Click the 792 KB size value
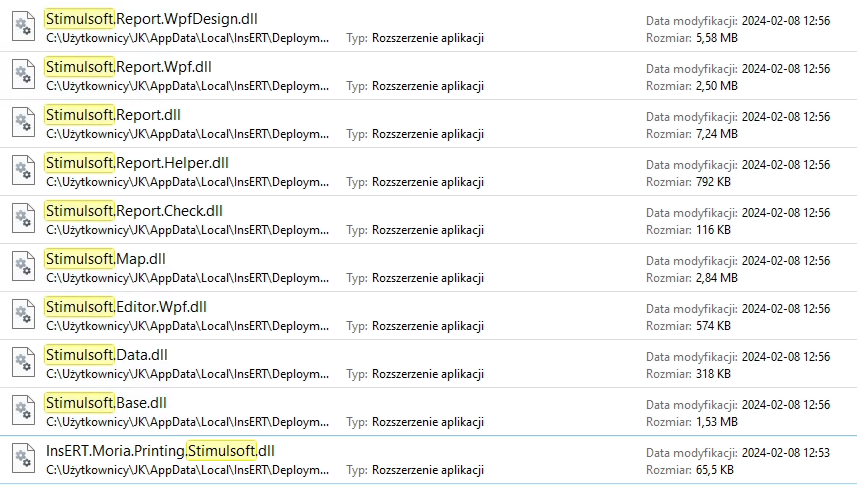Screen dimensions: 857x495 (713, 182)
